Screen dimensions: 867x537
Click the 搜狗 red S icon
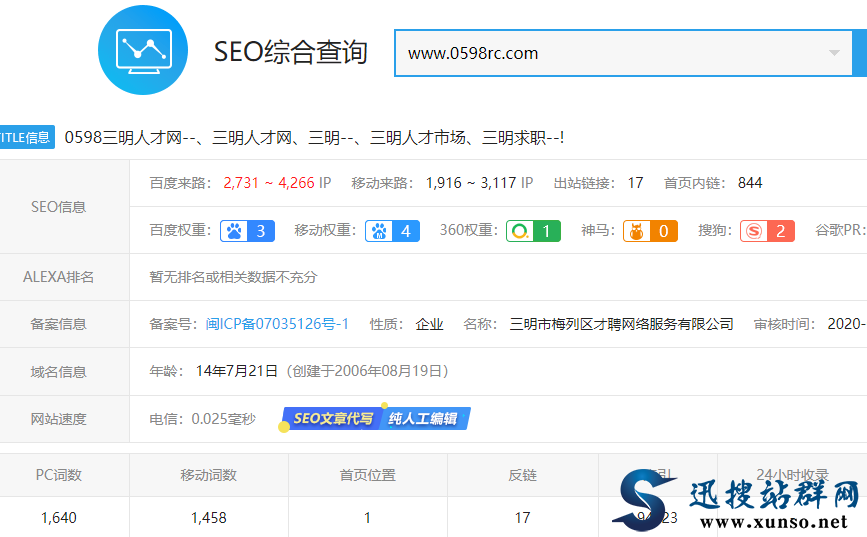(x=754, y=231)
